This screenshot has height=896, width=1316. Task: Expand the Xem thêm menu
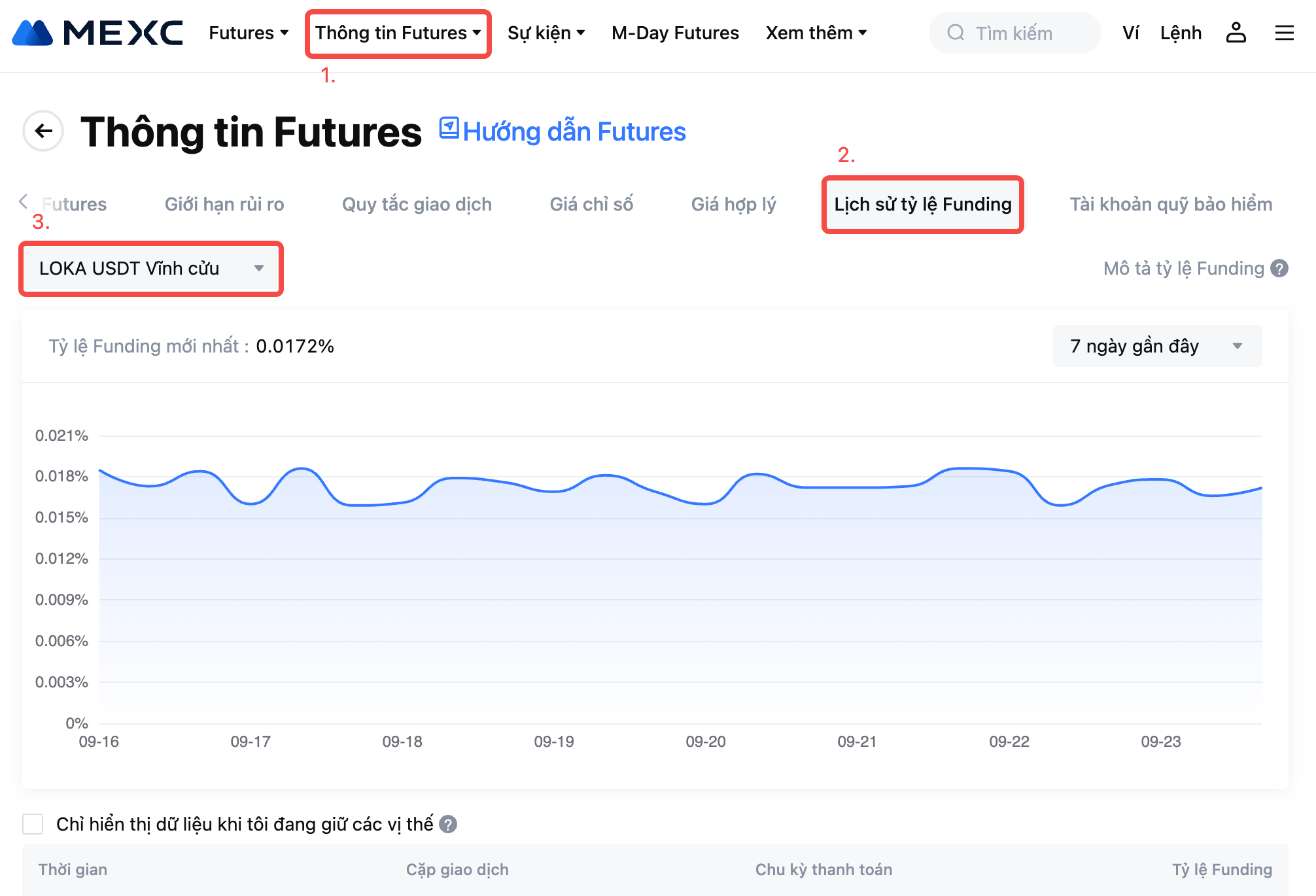(816, 33)
